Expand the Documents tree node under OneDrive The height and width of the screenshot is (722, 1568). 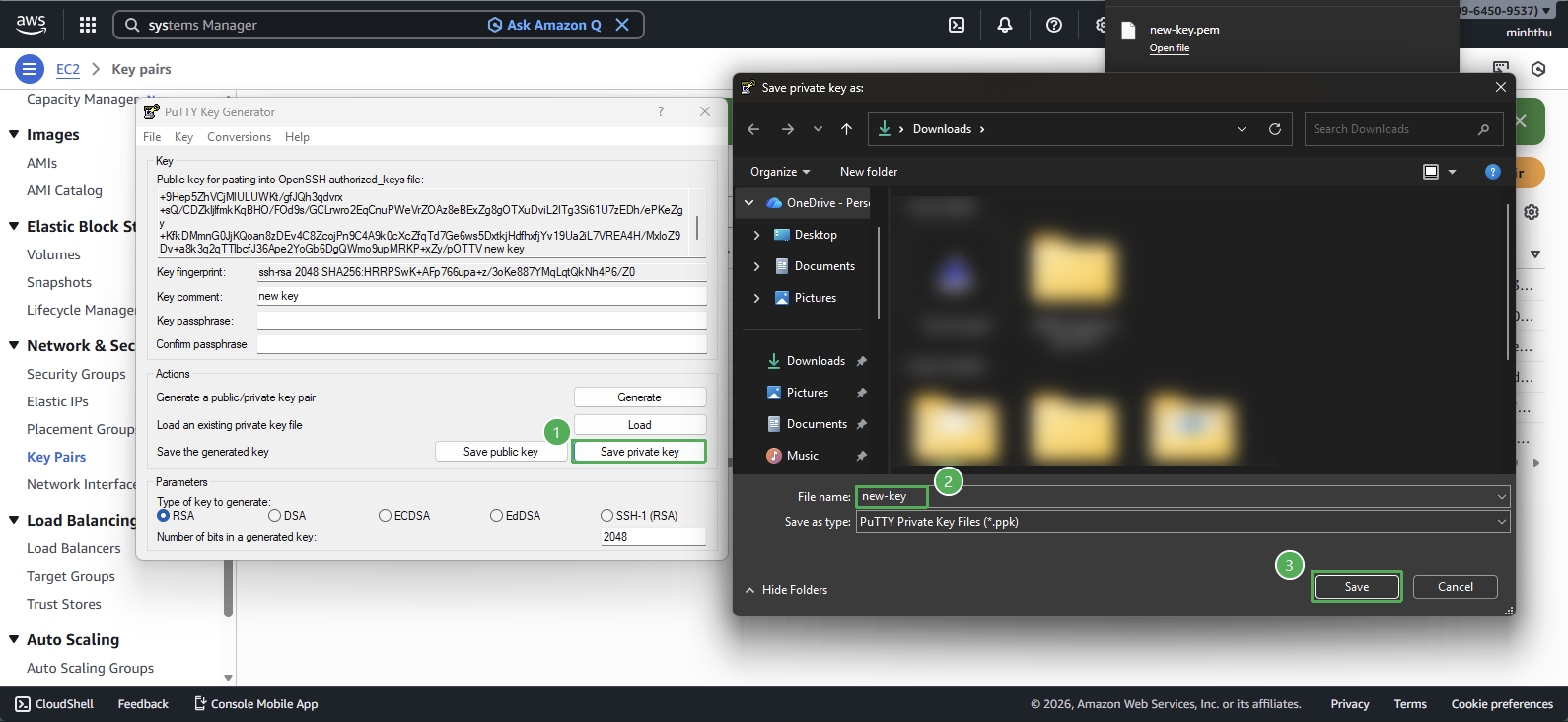click(x=756, y=266)
